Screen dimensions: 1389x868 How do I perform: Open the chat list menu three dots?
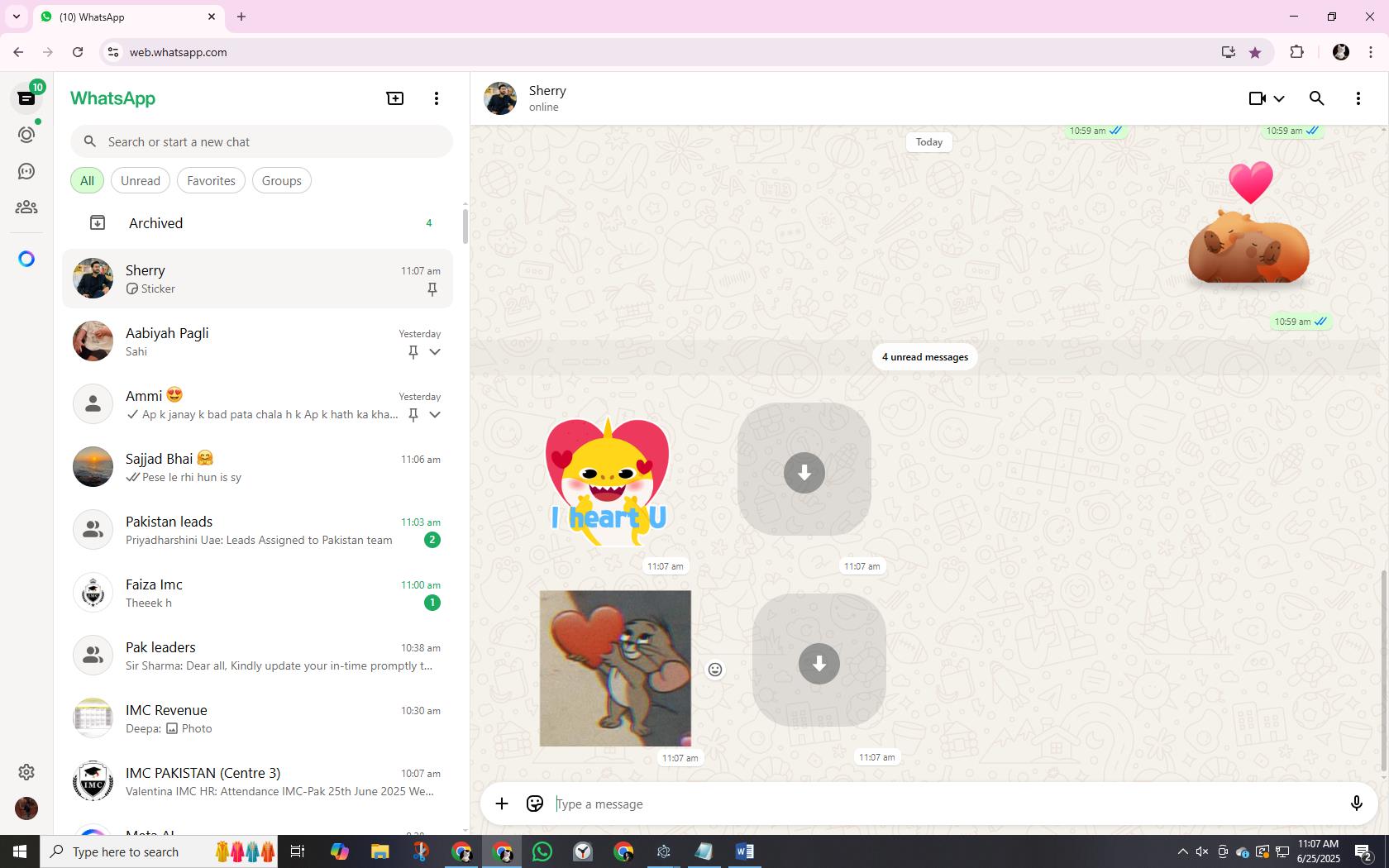(437, 98)
